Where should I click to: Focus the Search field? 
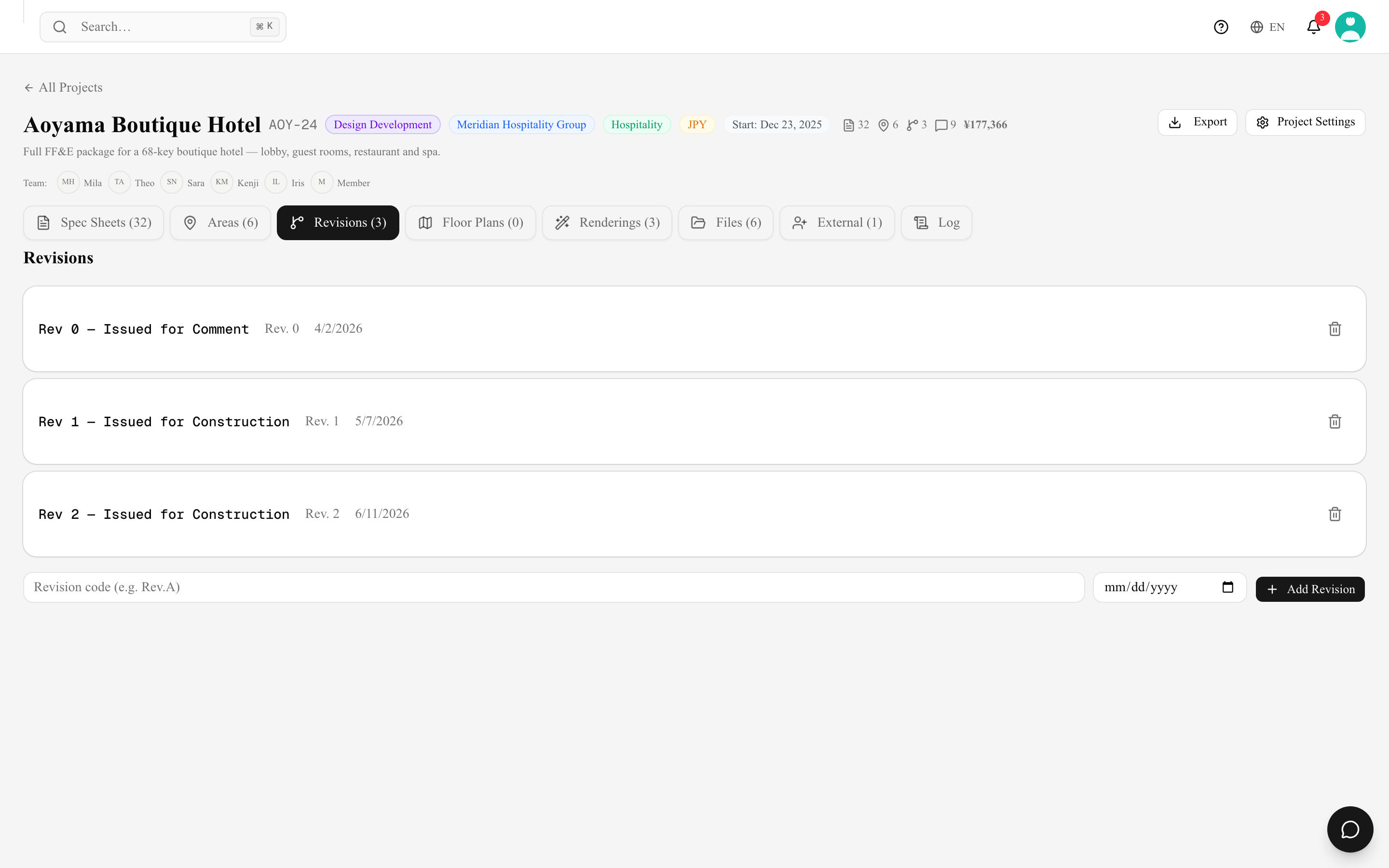coord(163,27)
